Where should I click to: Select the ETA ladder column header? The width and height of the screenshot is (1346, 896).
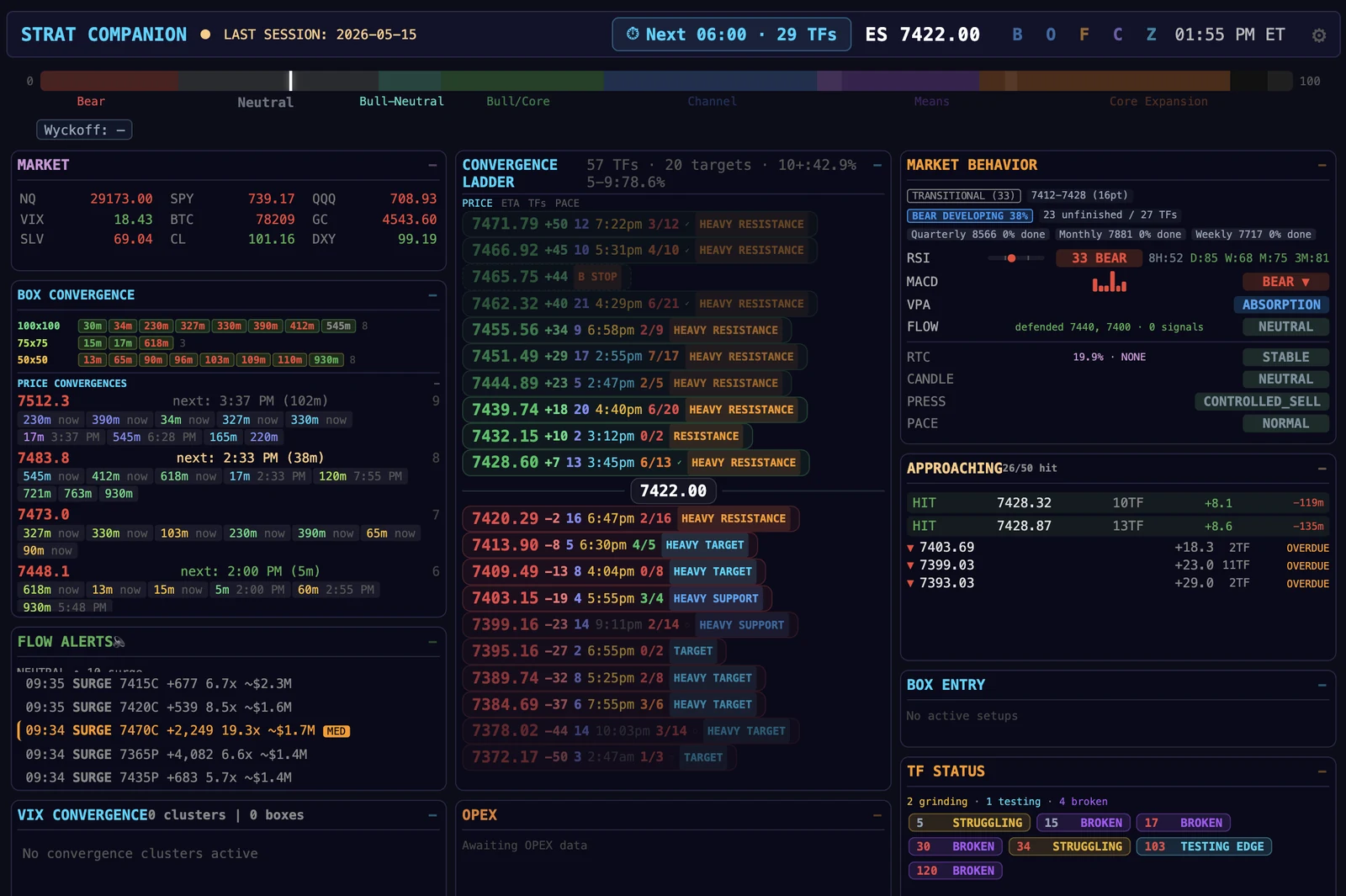click(x=510, y=204)
